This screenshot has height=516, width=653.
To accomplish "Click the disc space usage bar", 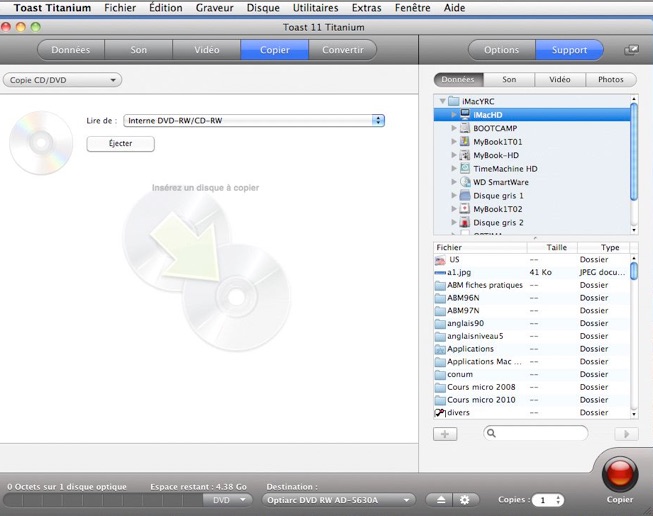I will [103, 500].
